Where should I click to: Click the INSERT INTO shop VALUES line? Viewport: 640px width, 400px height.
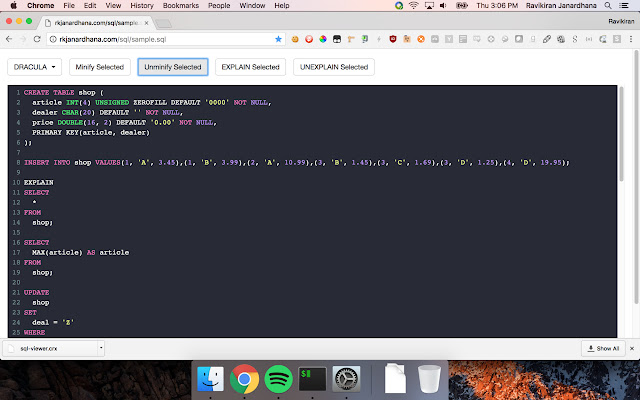[296, 162]
